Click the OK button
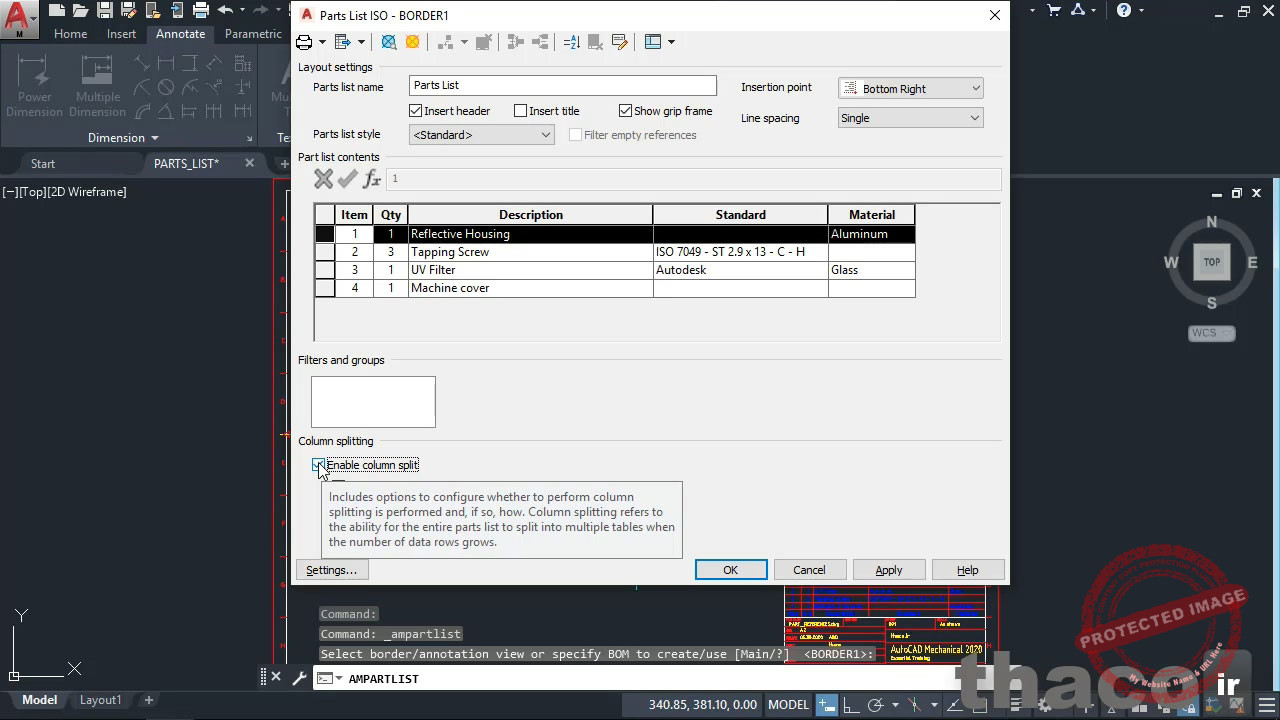The height and width of the screenshot is (720, 1280). [x=731, y=570]
